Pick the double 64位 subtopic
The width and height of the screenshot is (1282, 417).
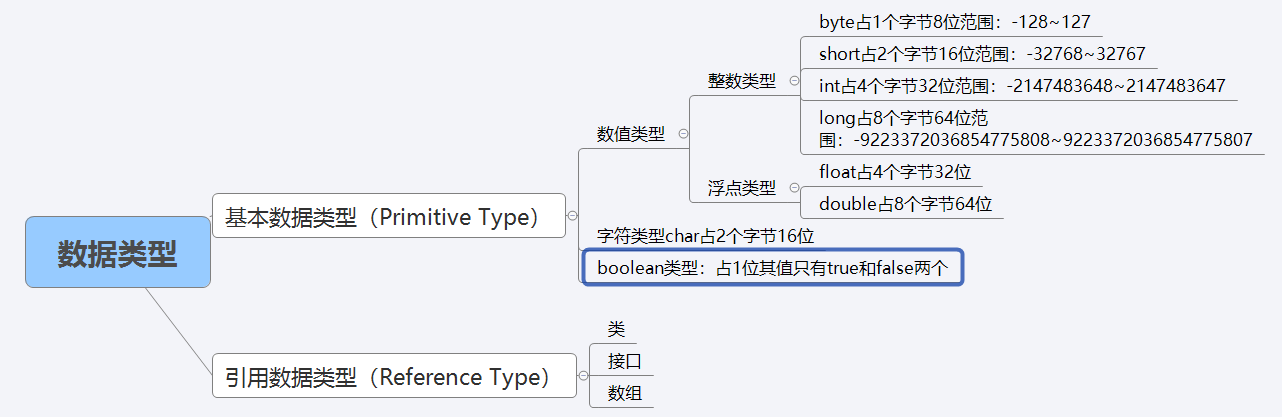(x=905, y=204)
